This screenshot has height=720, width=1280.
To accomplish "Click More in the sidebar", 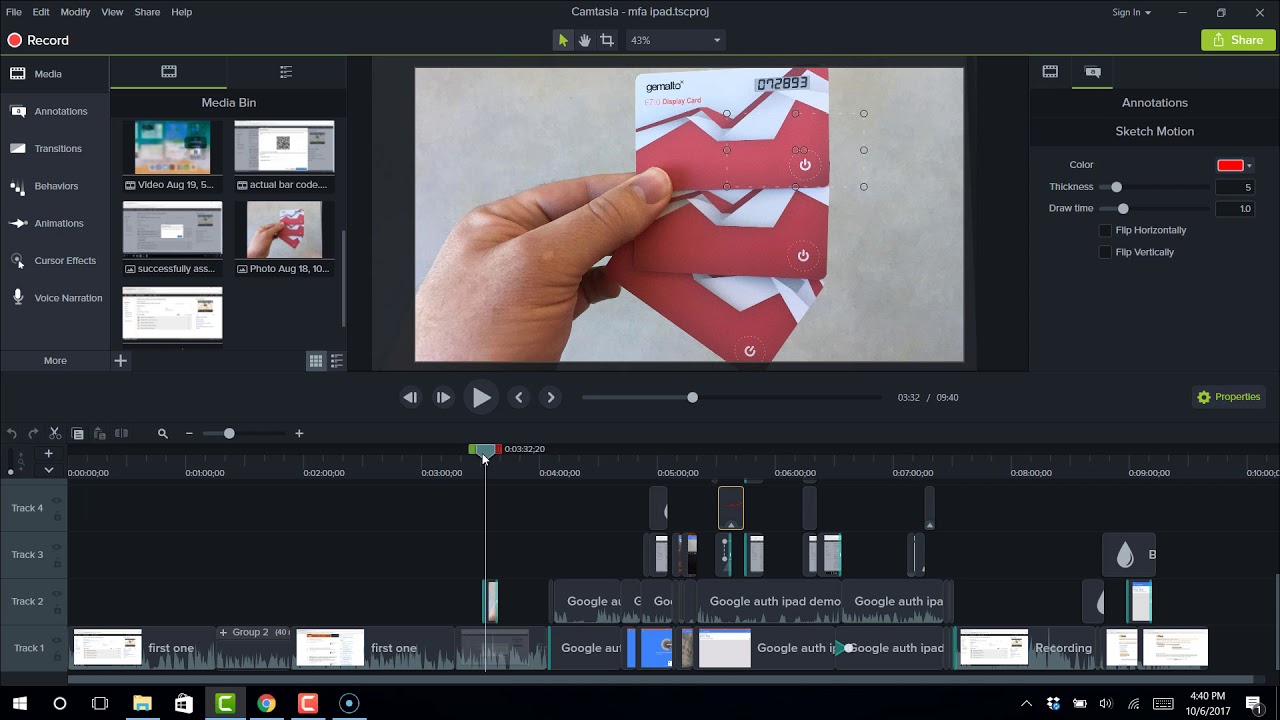I will click(55, 361).
